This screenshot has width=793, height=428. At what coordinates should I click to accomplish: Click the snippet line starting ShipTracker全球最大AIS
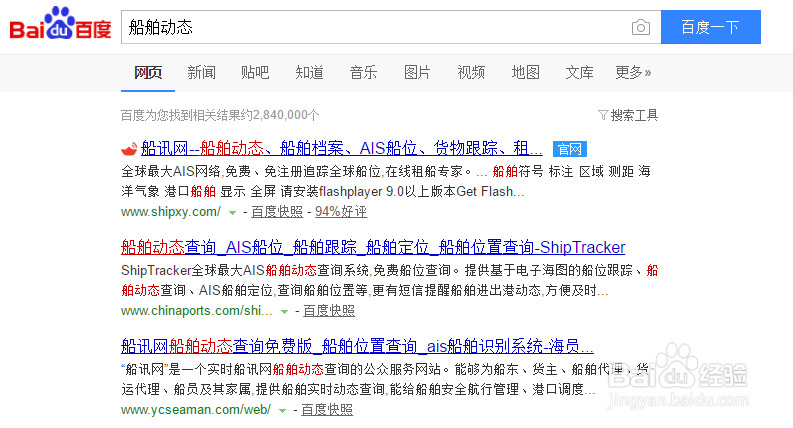390,271
